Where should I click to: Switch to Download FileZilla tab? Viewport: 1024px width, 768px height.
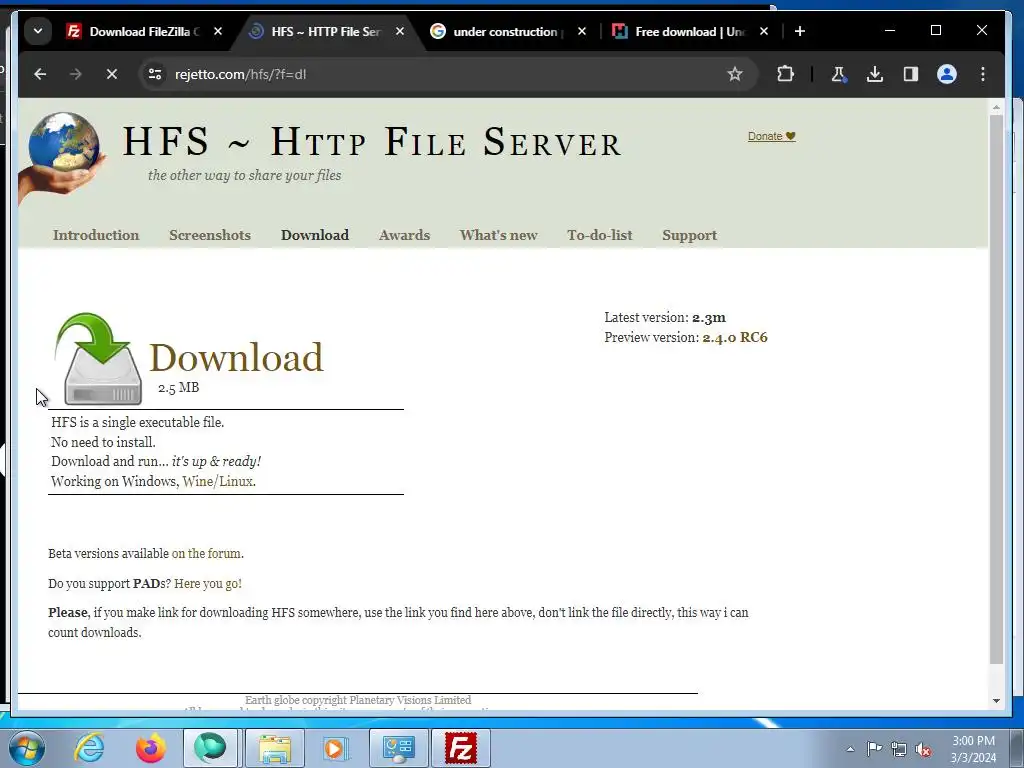[x=135, y=31]
